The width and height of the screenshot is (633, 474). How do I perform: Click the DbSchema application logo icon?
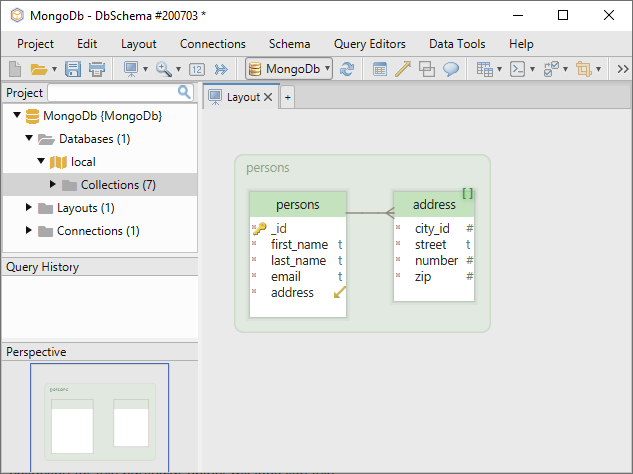(x=17, y=15)
